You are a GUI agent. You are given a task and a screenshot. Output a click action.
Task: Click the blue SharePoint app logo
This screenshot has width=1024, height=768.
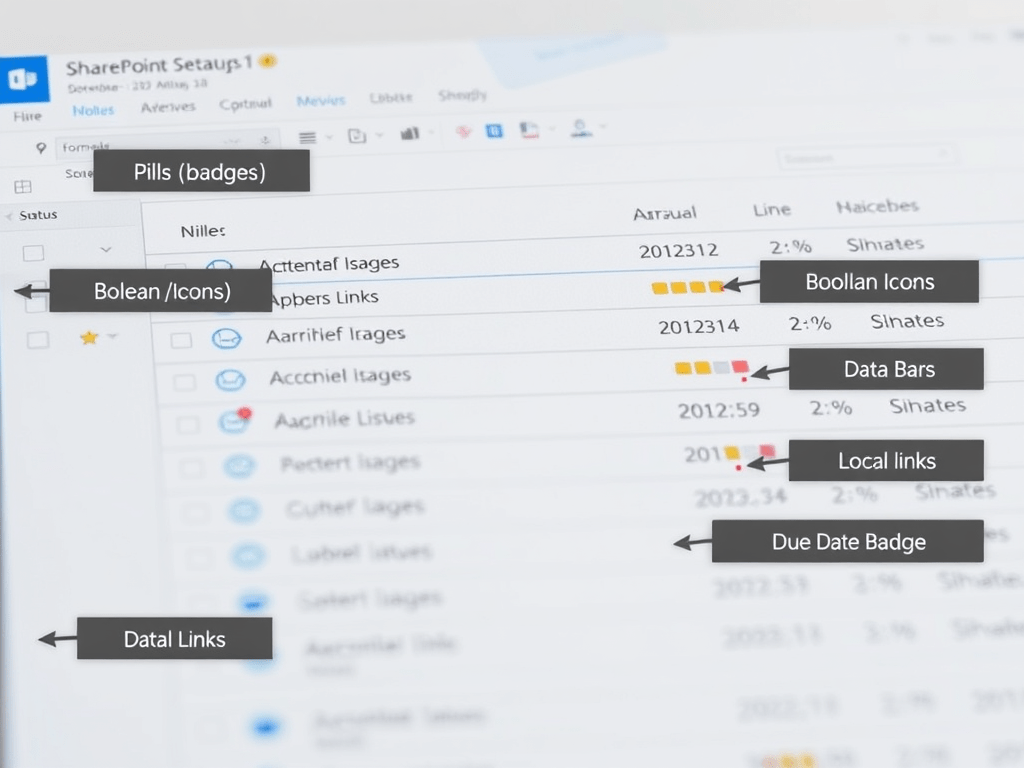pos(24,80)
